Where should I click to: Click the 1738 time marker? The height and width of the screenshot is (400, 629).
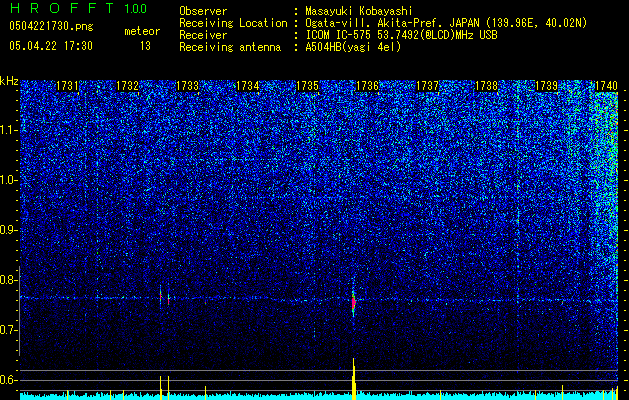click(487, 86)
